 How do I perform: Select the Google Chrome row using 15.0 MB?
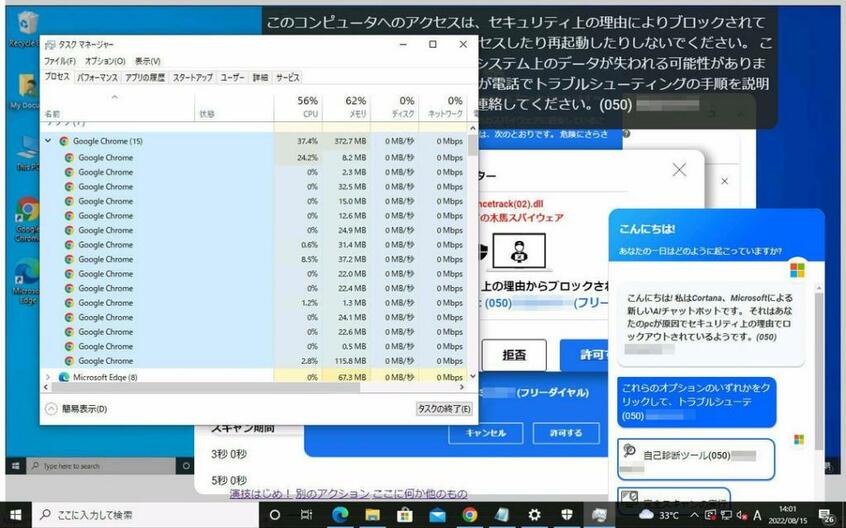point(255,201)
